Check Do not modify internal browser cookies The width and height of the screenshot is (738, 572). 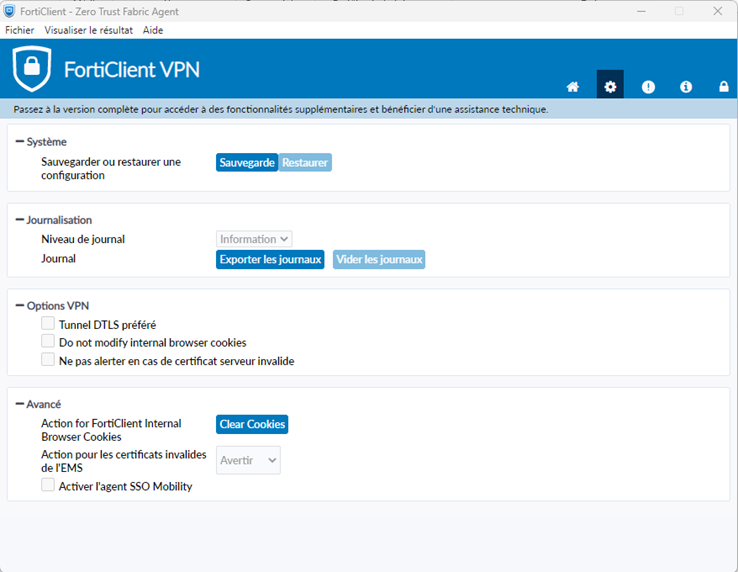pyautogui.click(x=48, y=341)
